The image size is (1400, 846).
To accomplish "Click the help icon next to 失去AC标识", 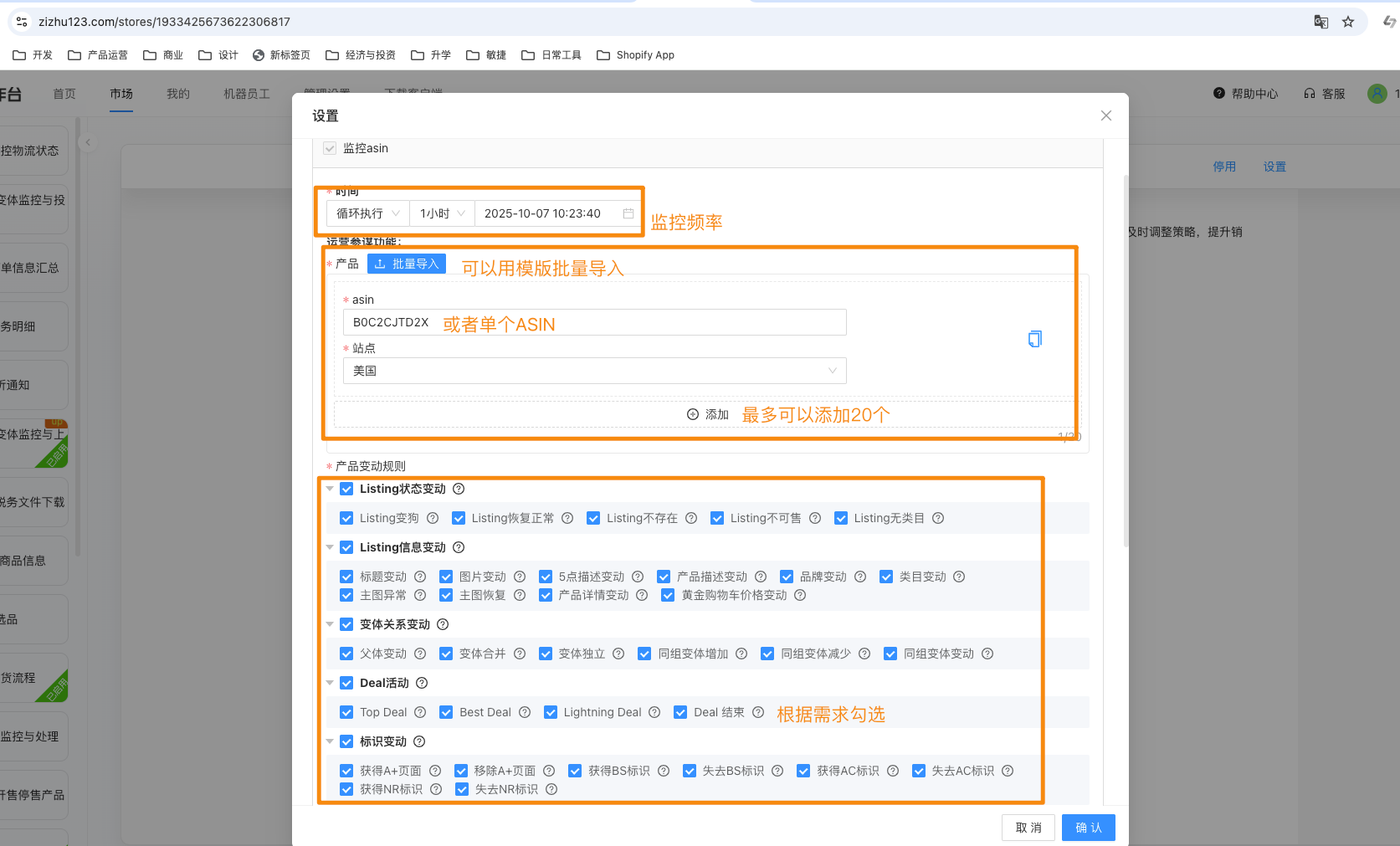I will (1008, 771).
